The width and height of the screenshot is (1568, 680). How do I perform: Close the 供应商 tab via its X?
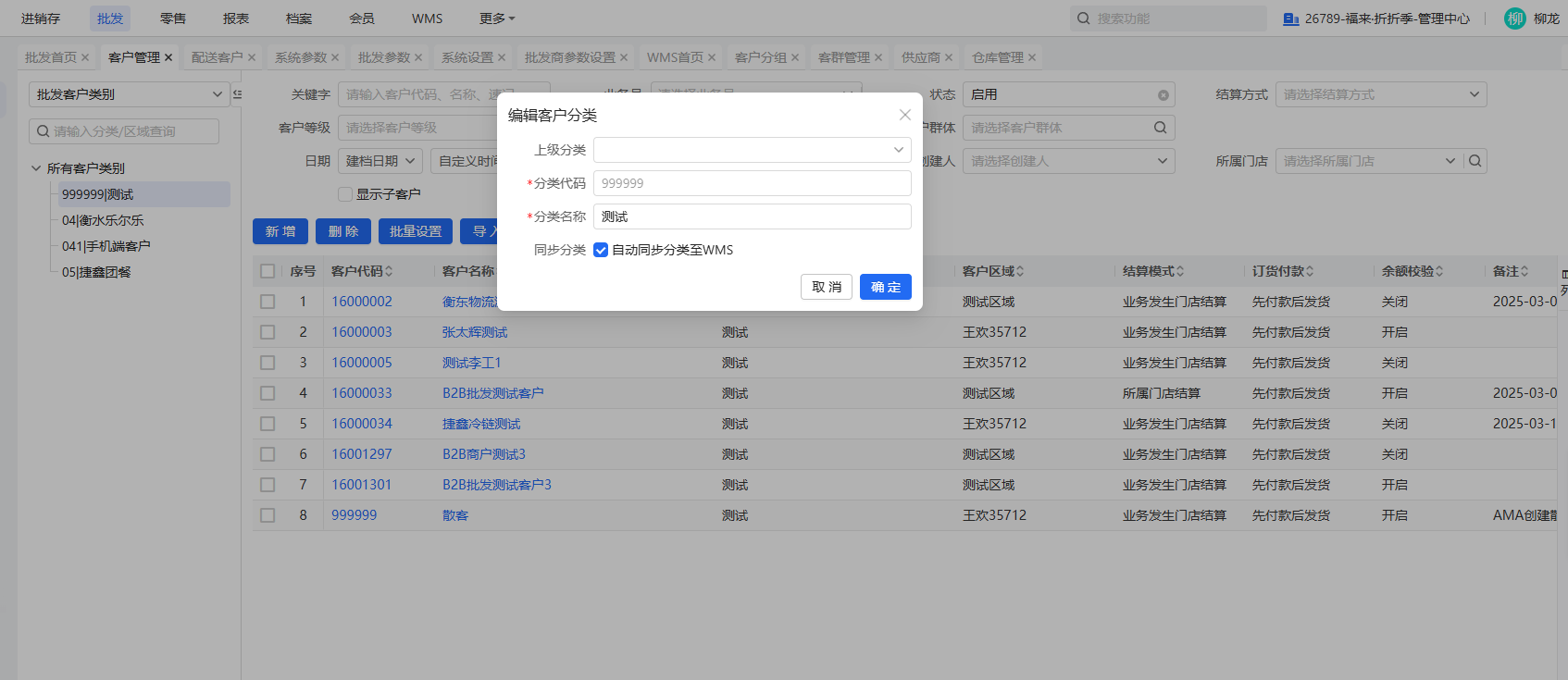pyautogui.click(x=949, y=57)
